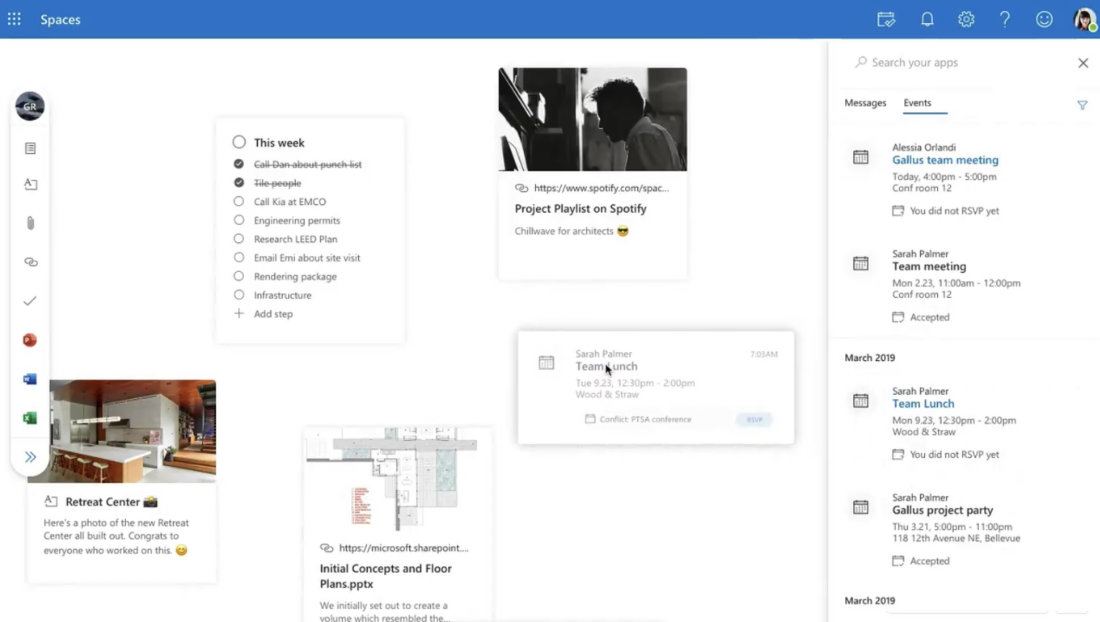The width and height of the screenshot is (1100, 622).
Task: Switch to the Messages tab
Action: click(x=865, y=103)
